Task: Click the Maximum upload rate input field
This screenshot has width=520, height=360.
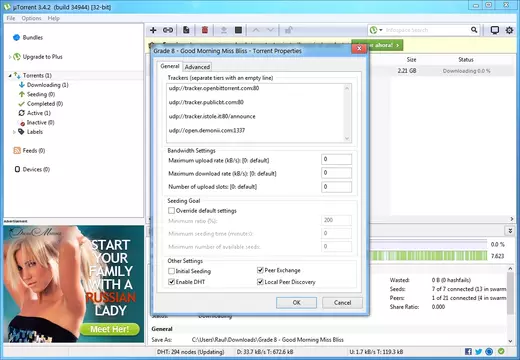Action: click(x=336, y=159)
